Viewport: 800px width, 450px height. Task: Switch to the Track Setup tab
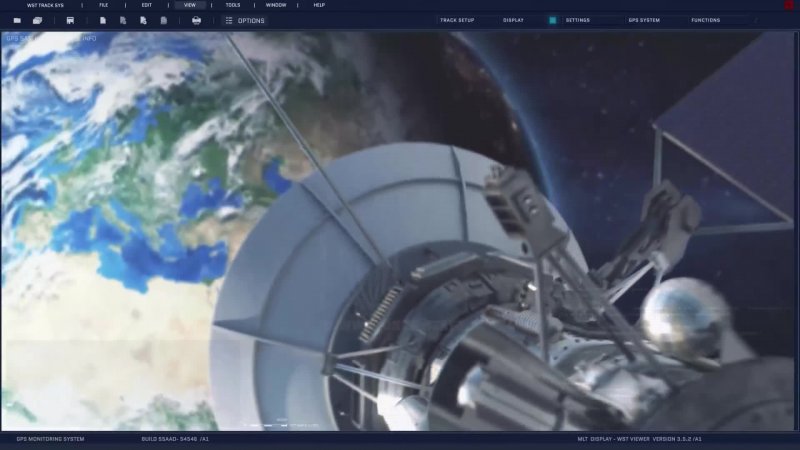pos(456,20)
